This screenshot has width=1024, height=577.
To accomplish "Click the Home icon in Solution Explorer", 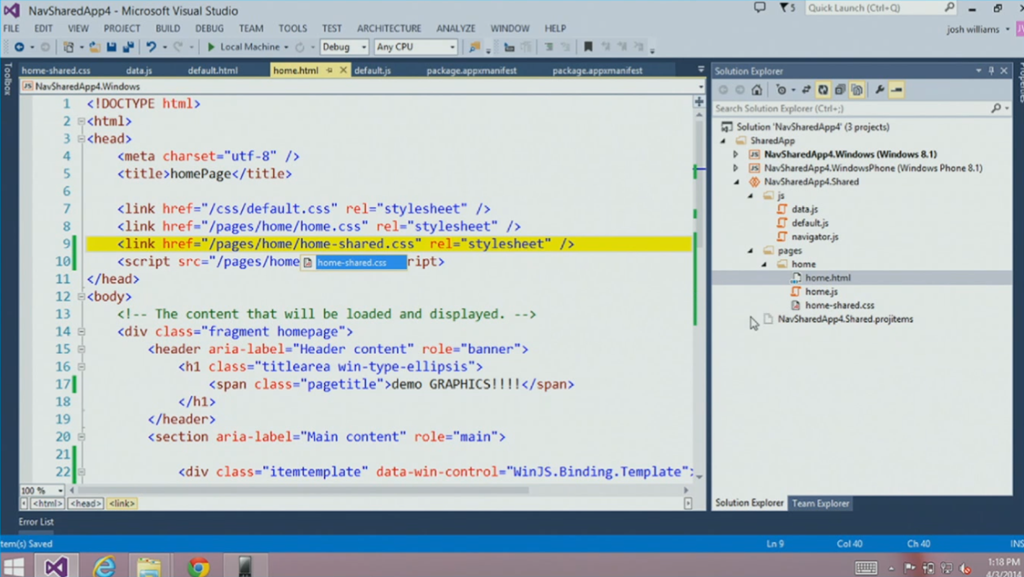I will coord(756,90).
